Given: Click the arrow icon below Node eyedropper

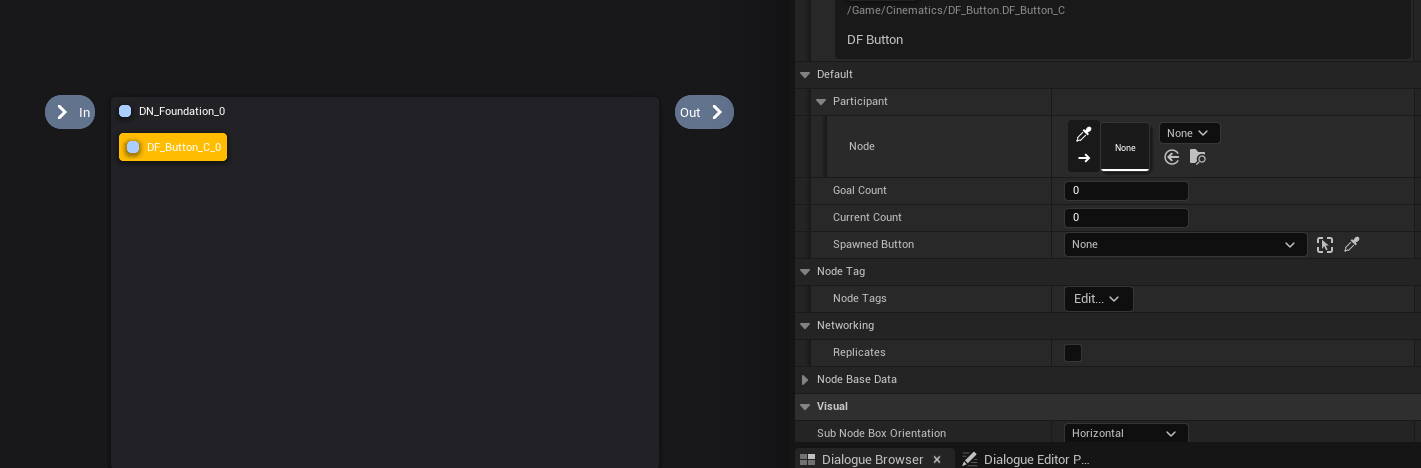Looking at the screenshot, I should click(1084, 158).
